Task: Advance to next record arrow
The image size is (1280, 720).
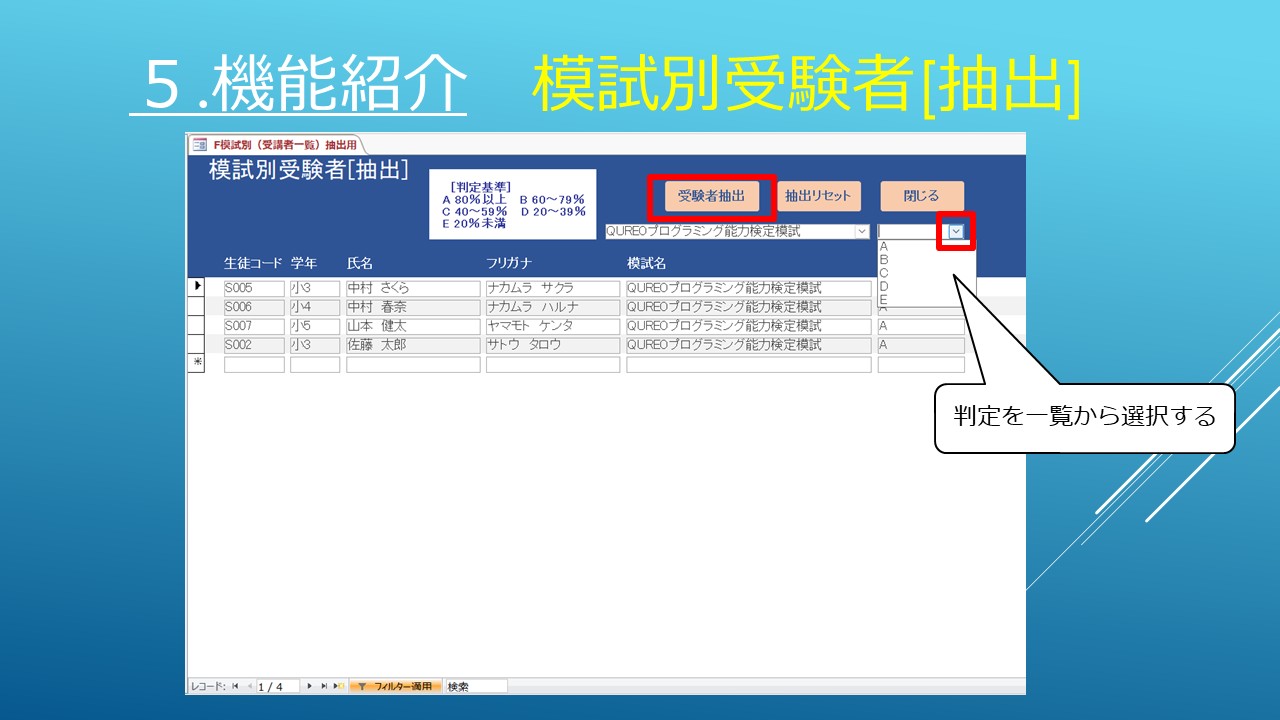Action: (x=310, y=686)
